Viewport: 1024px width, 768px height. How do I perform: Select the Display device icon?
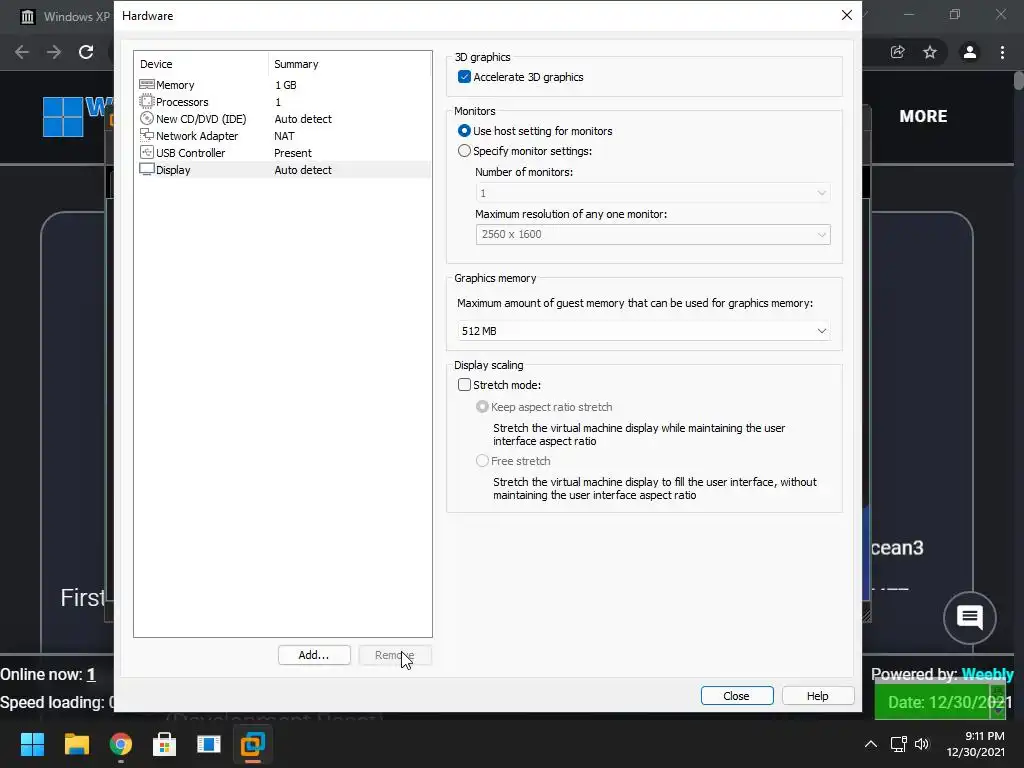(147, 170)
